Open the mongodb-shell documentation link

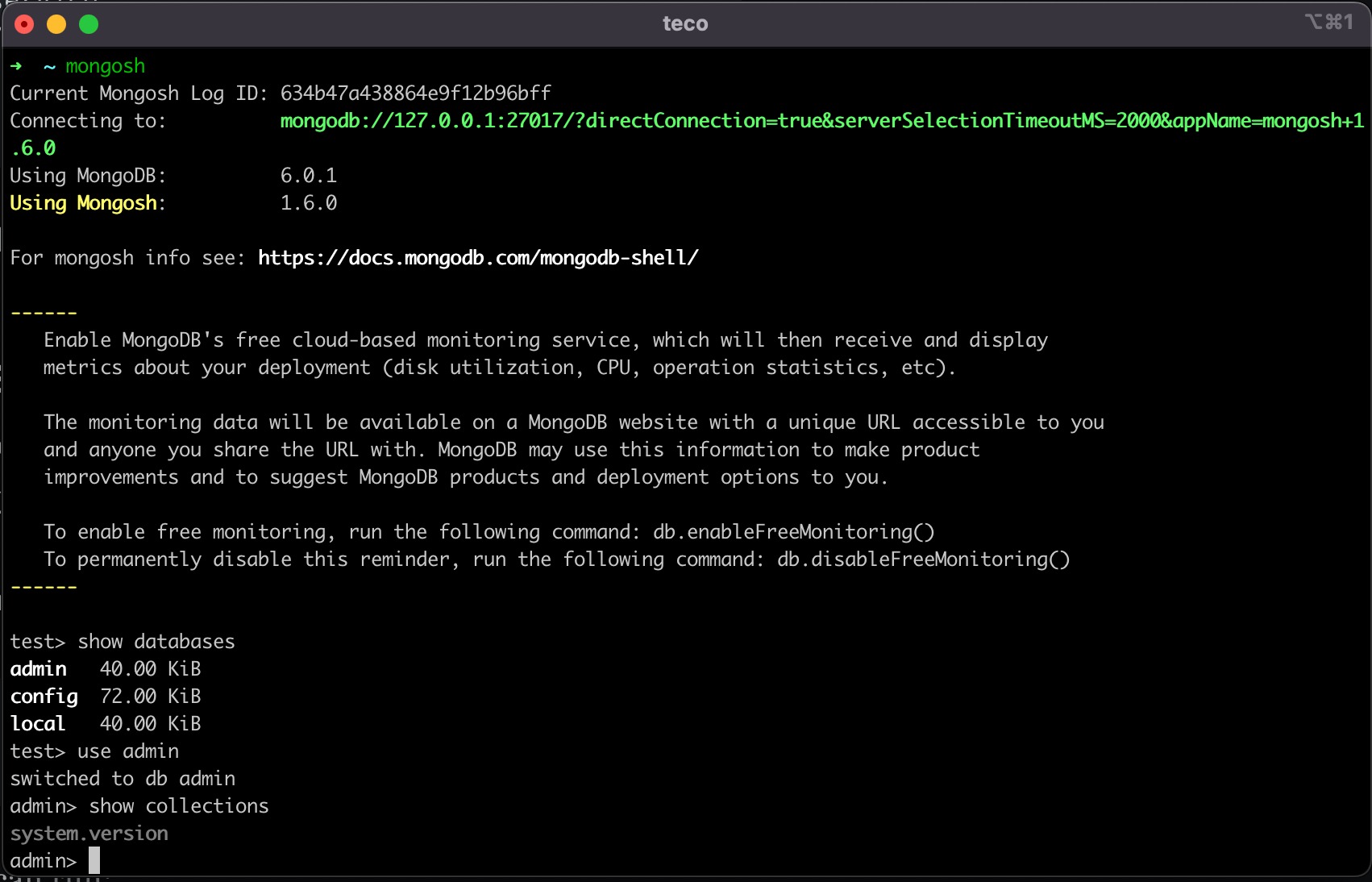[477, 258]
